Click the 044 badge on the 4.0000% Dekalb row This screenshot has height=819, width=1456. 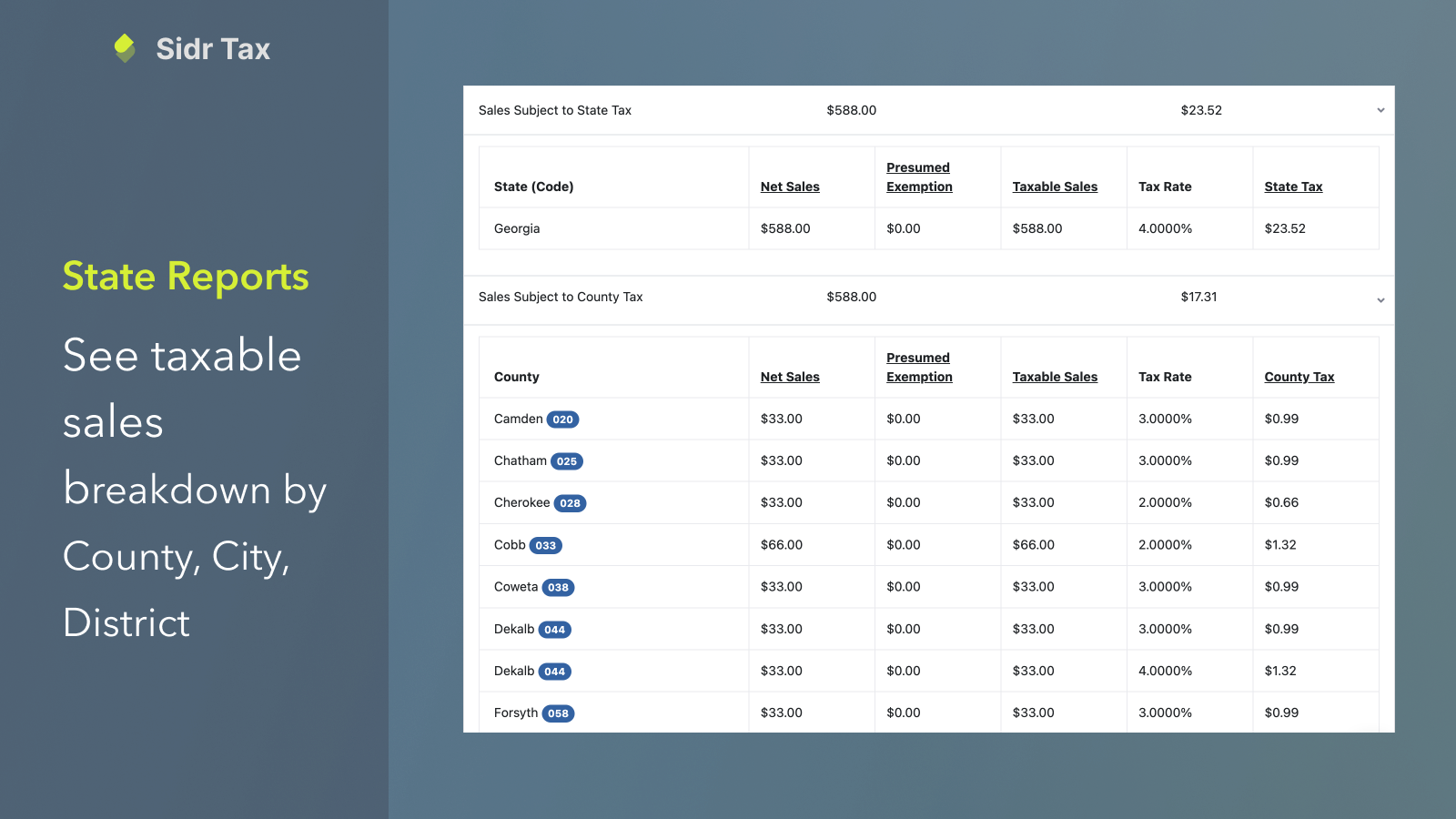(x=555, y=672)
